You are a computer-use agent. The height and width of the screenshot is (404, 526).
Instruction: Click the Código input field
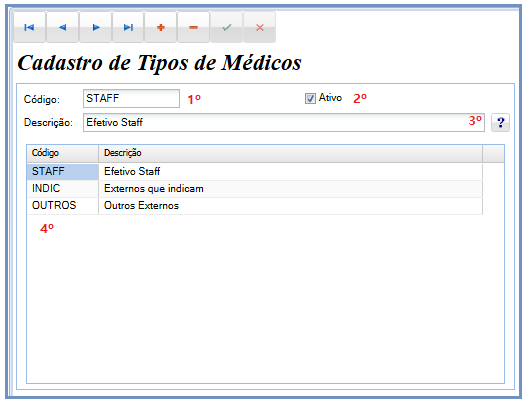131,98
